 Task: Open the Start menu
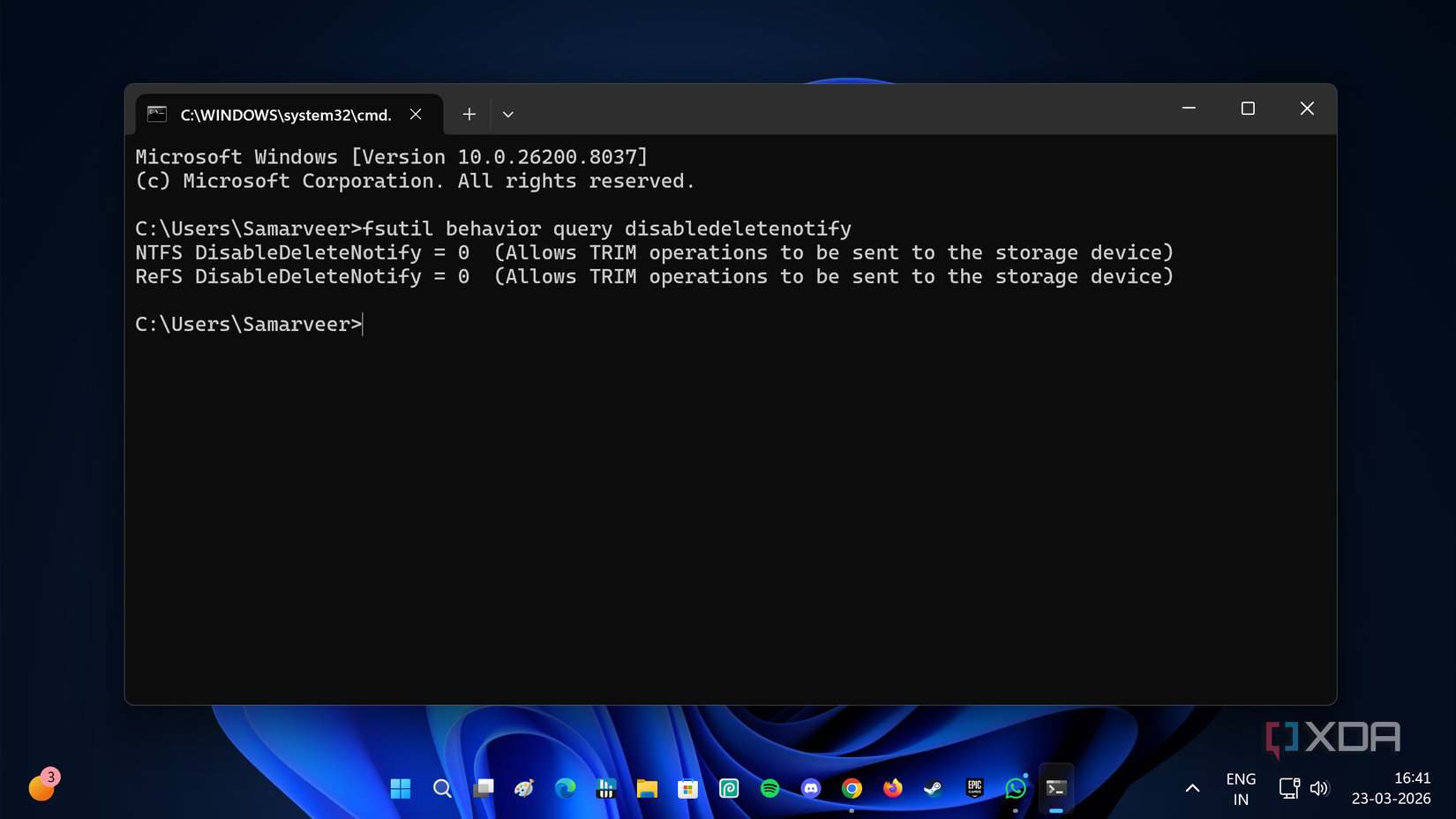pos(402,788)
